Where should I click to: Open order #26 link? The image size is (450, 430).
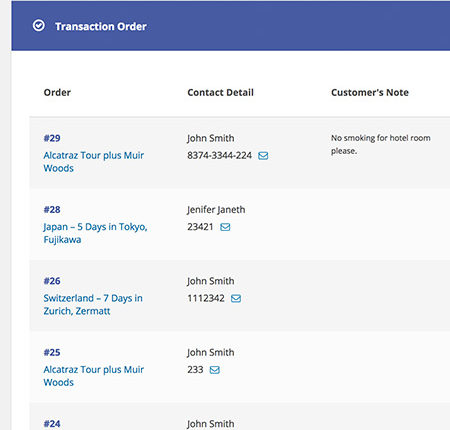click(52, 281)
